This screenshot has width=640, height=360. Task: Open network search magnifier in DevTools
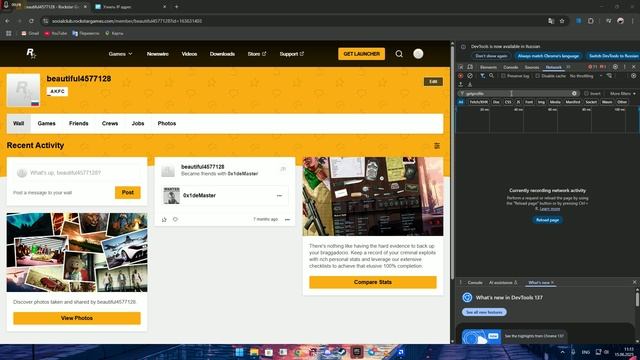pos(491,76)
